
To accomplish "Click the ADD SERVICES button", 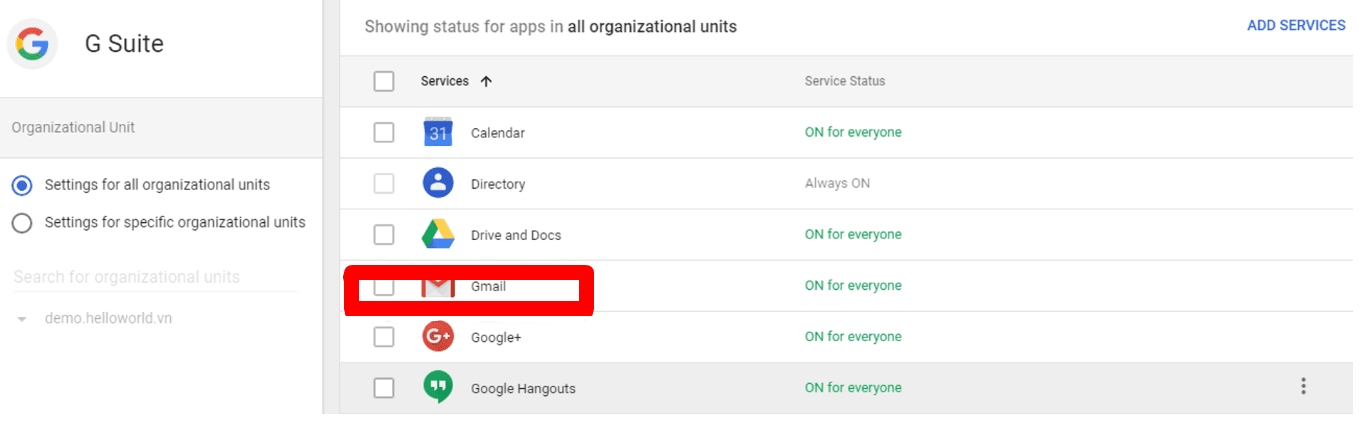I will pos(1296,25).
